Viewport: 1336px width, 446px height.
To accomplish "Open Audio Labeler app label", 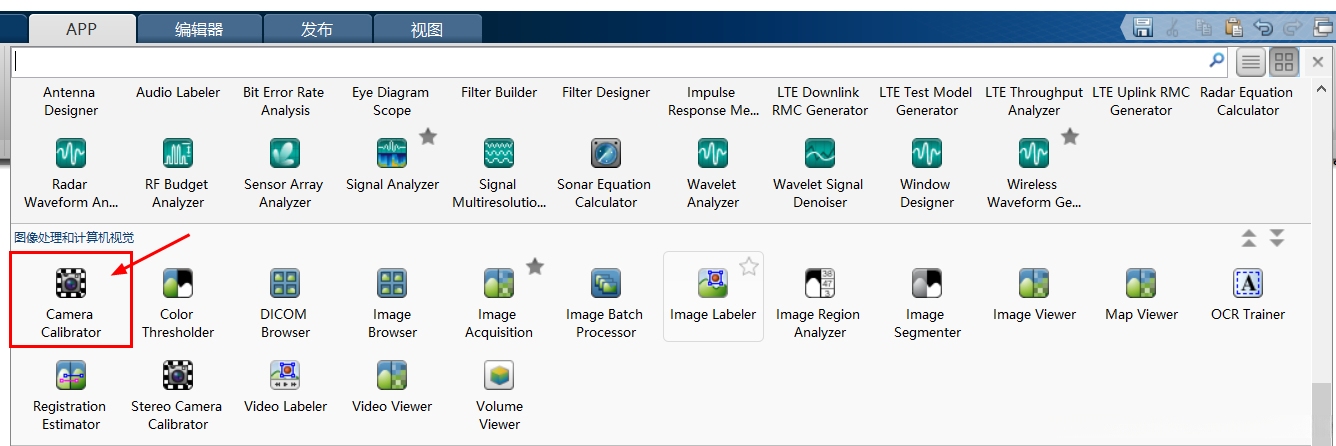I will 178,92.
